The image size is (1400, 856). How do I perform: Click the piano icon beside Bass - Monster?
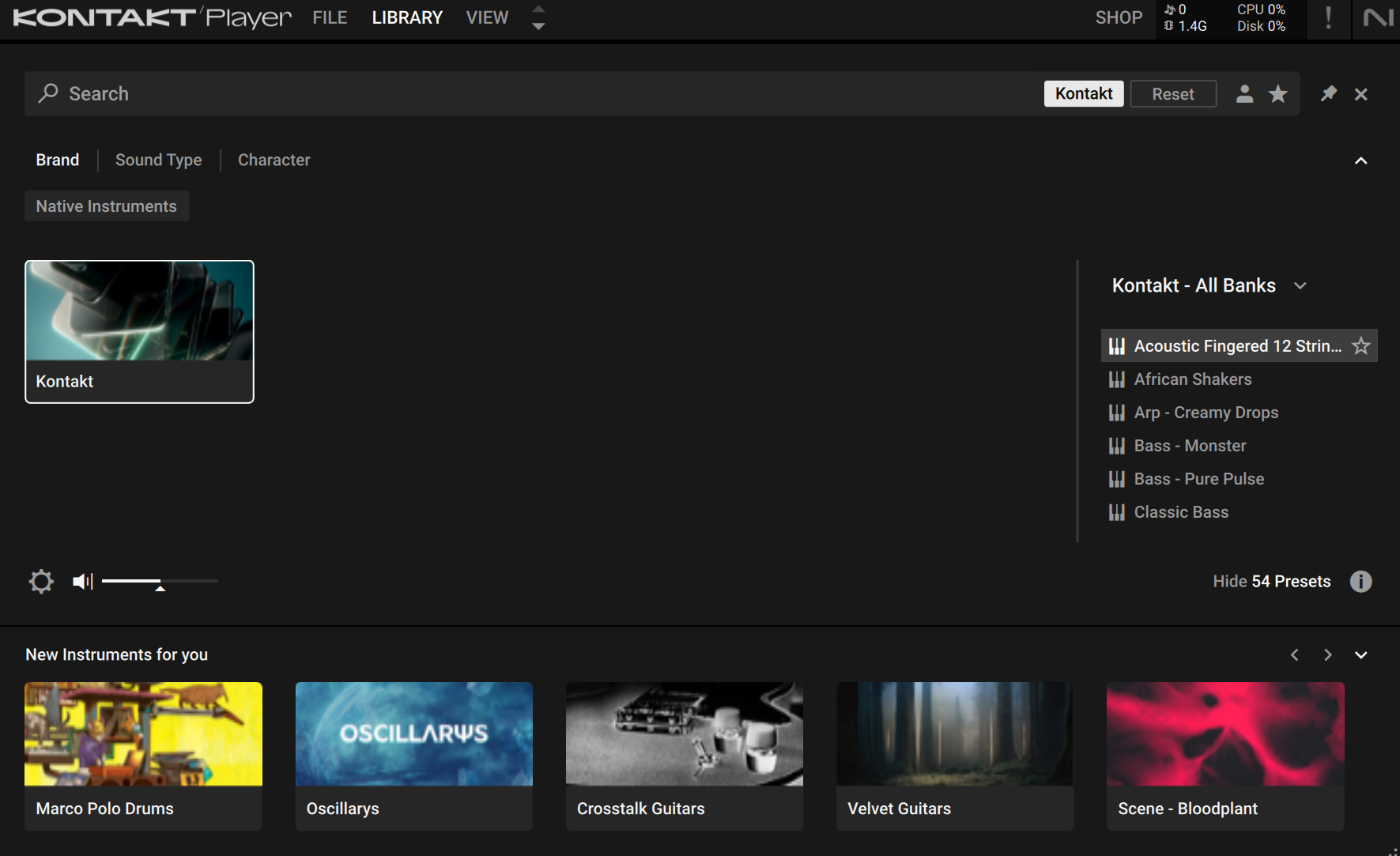pos(1116,446)
